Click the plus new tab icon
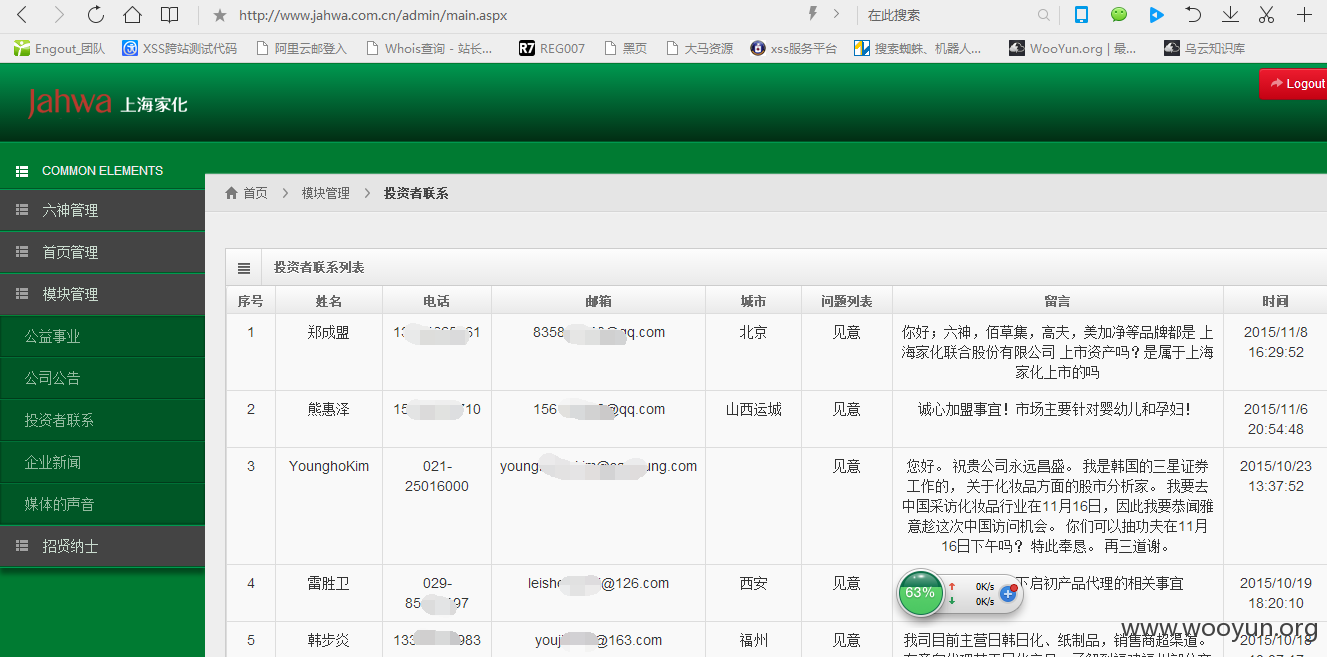 (1304, 15)
